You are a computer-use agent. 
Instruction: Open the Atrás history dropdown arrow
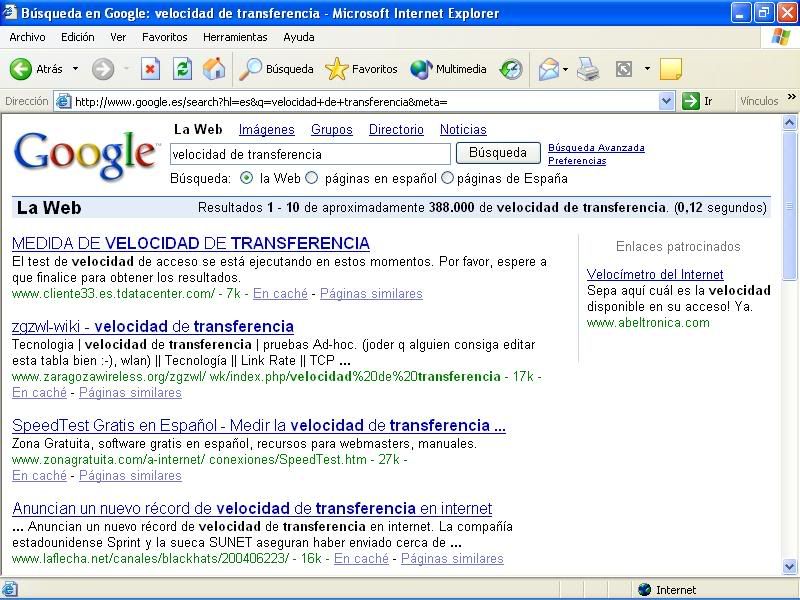76,69
